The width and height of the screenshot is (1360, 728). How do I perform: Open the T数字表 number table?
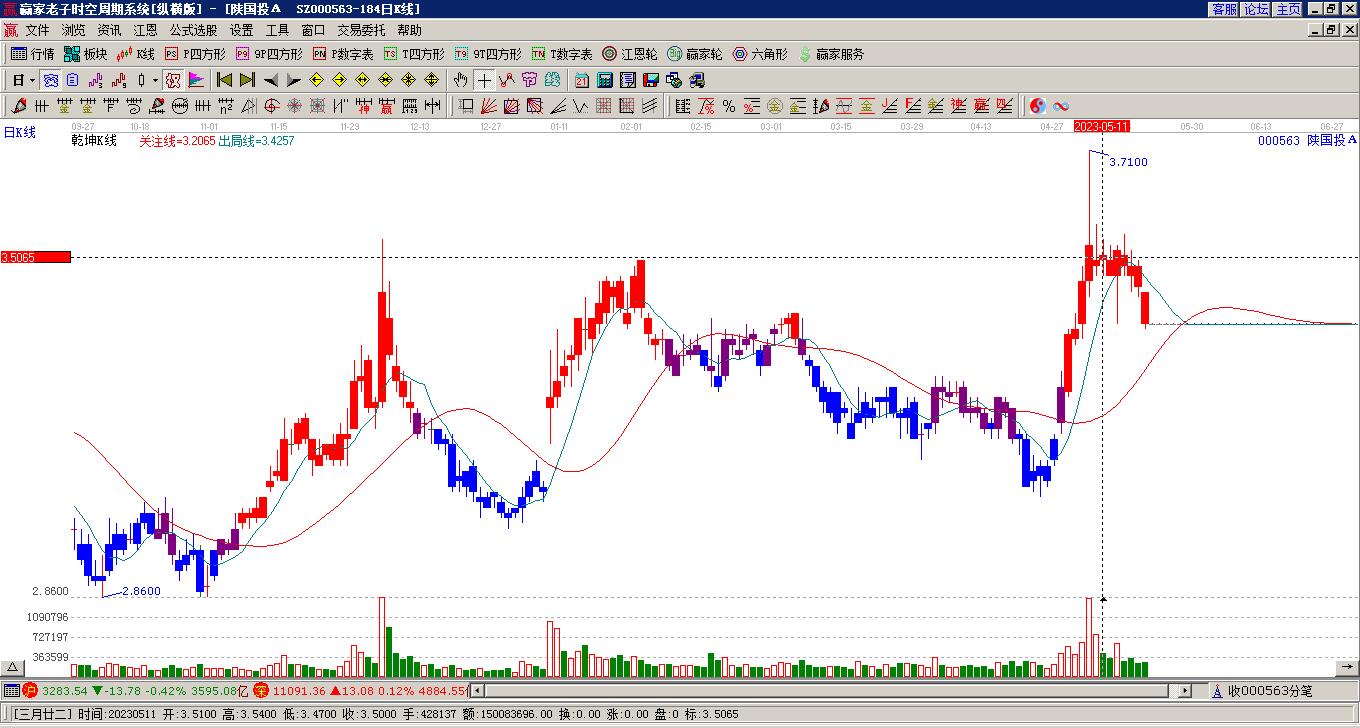click(562, 54)
